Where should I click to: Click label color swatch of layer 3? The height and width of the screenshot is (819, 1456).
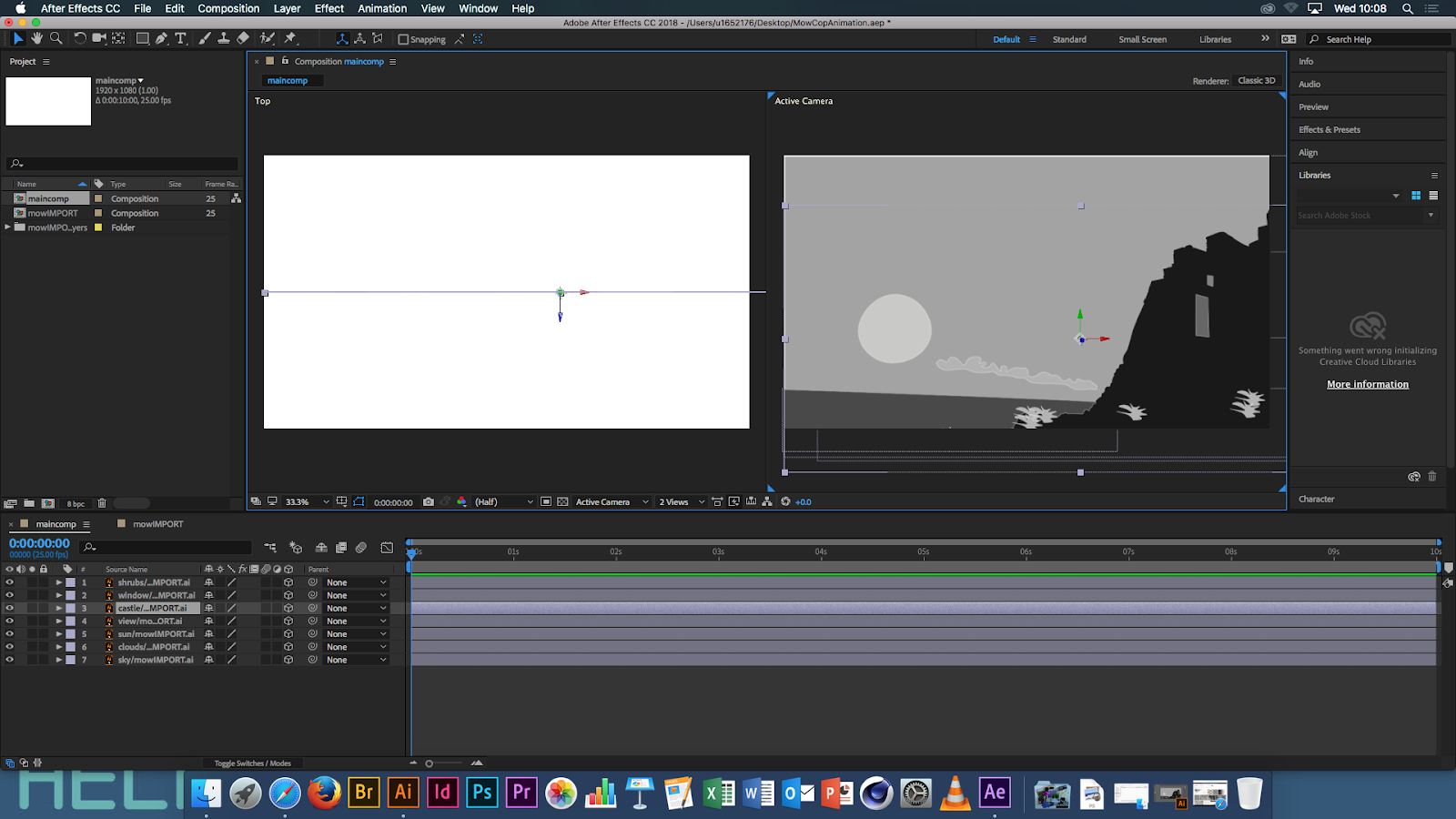[x=70, y=608]
